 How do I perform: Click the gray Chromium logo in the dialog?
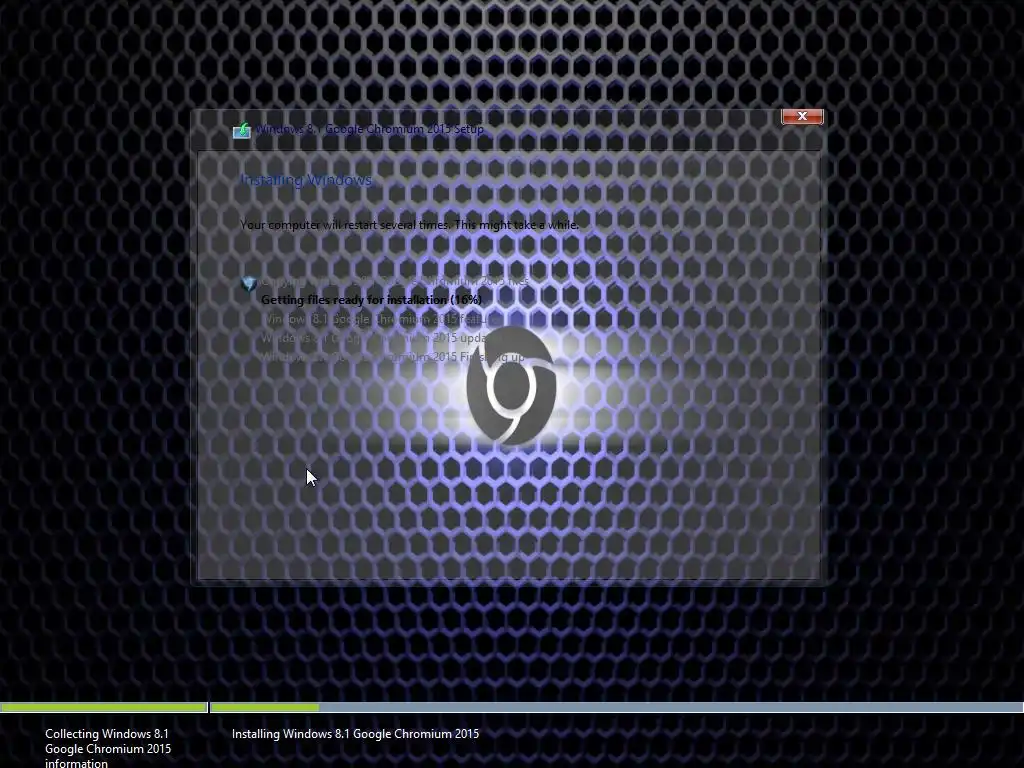(x=511, y=385)
